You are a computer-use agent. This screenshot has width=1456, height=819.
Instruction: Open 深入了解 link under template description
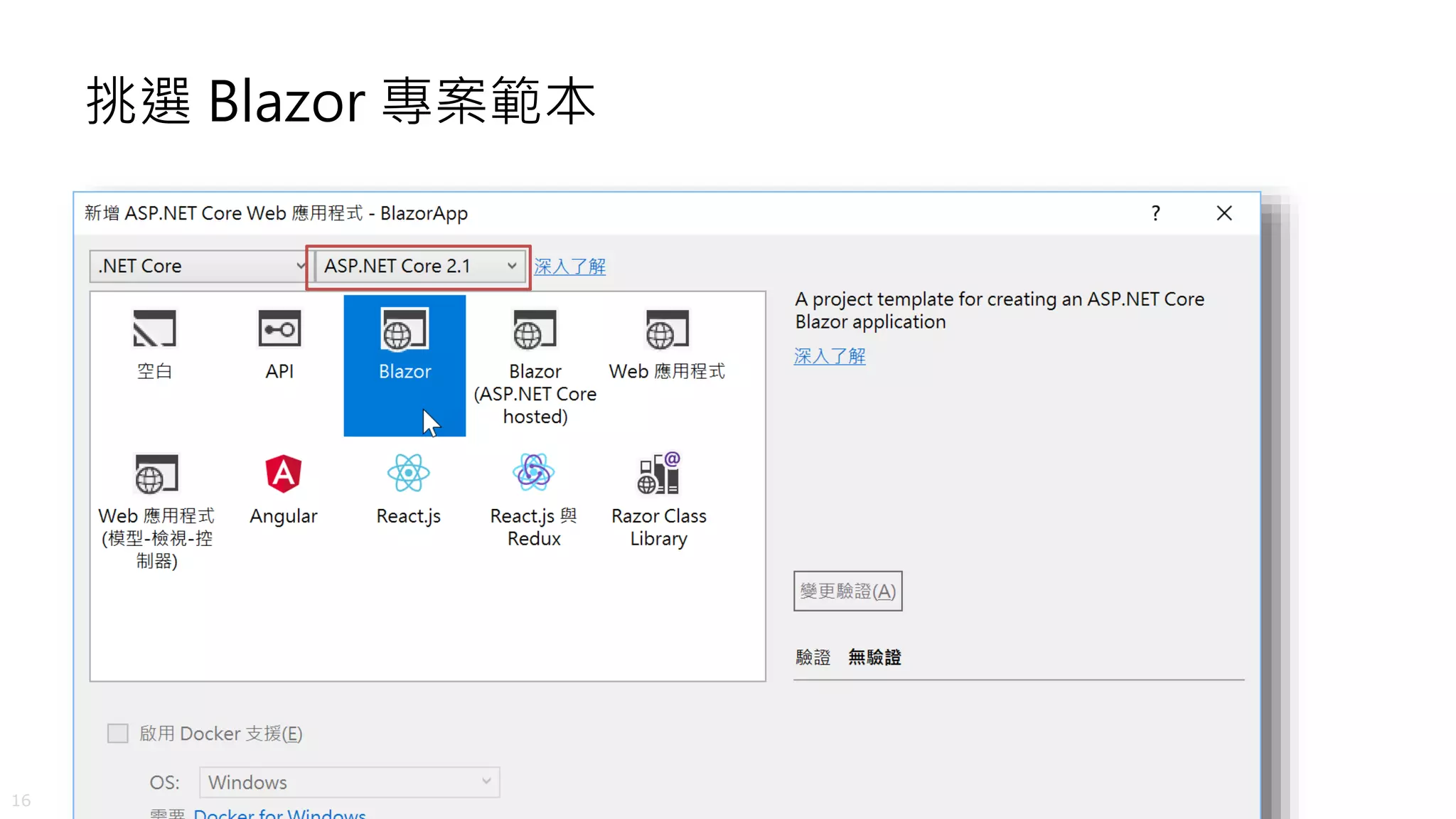click(829, 356)
